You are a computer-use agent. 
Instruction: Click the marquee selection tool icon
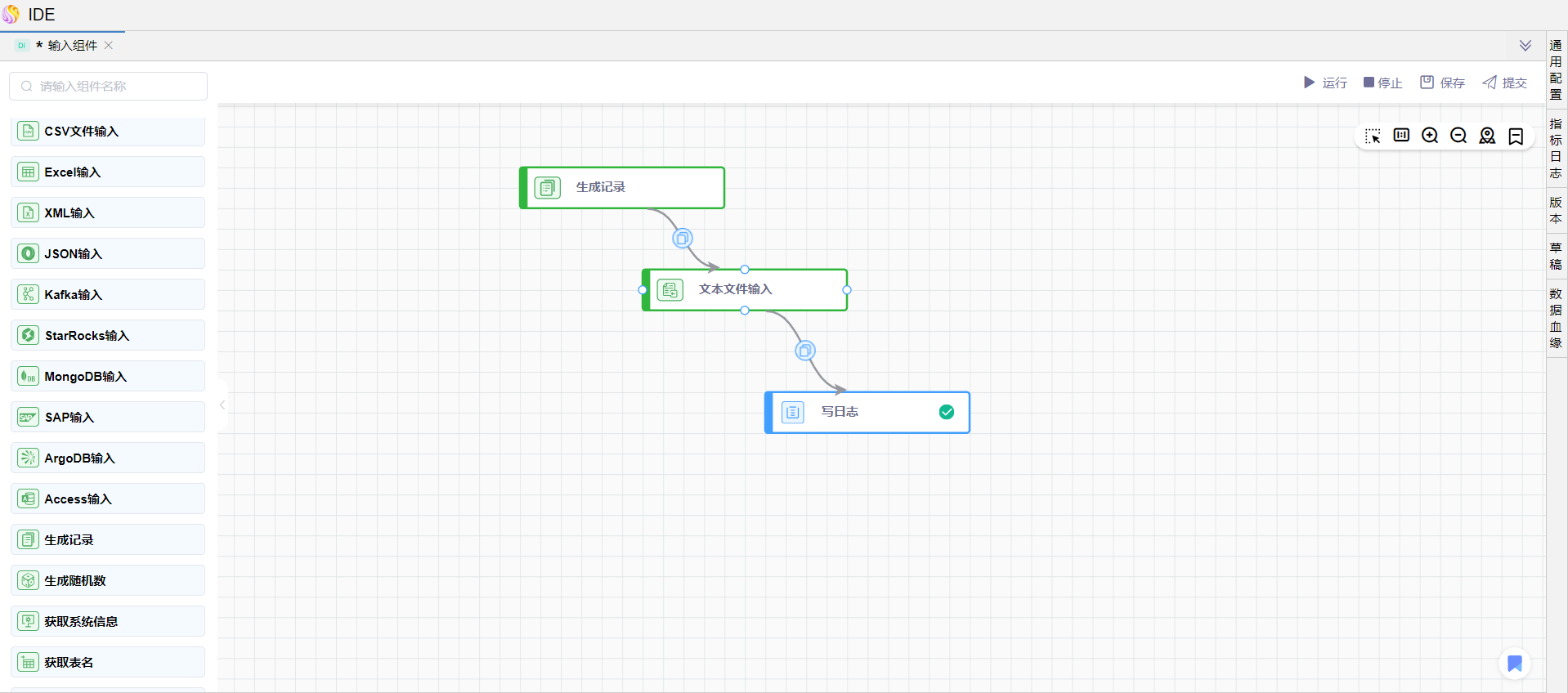coord(1373,136)
